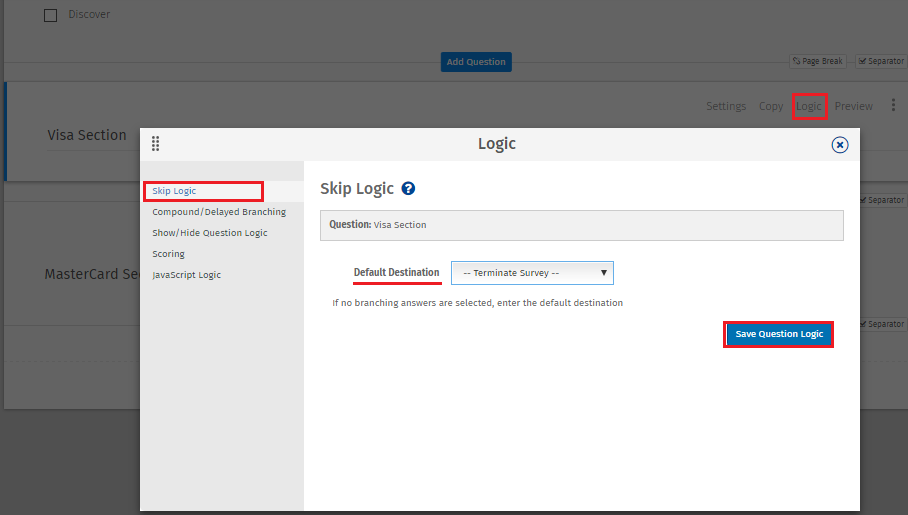Click the Add Question button

click(x=476, y=62)
